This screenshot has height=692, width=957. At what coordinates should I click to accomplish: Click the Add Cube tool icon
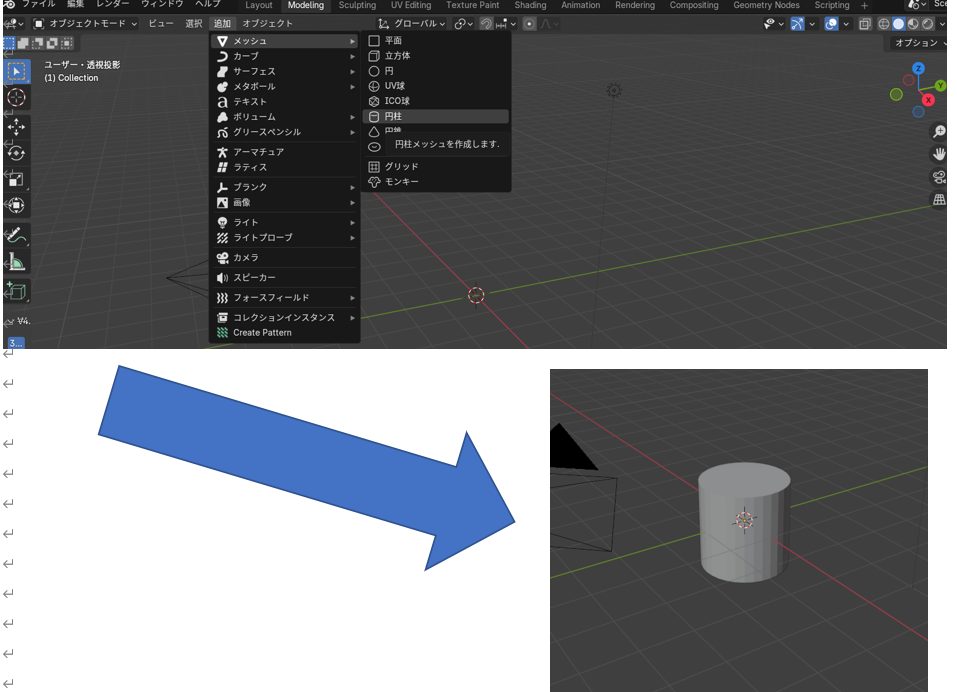16,291
